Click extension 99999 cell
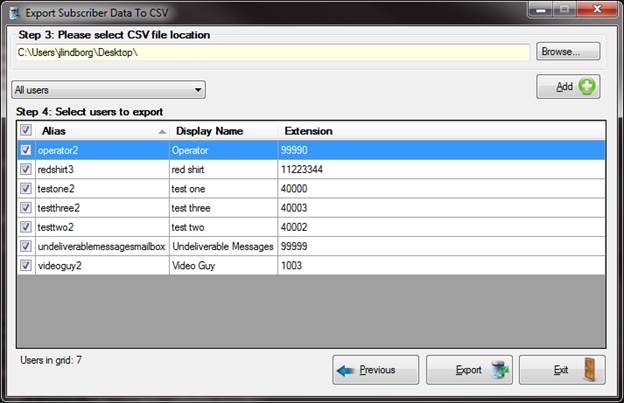Image resolution: width=624 pixels, height=403 pixels. click(441, 246)
